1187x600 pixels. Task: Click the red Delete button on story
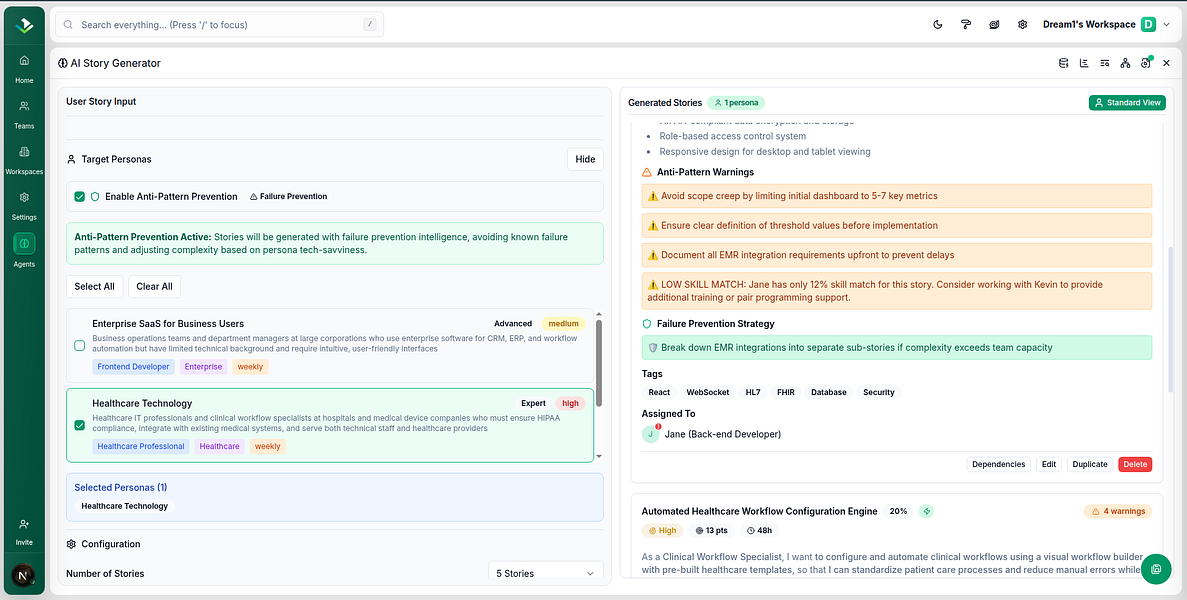(x=1134, y=464)
